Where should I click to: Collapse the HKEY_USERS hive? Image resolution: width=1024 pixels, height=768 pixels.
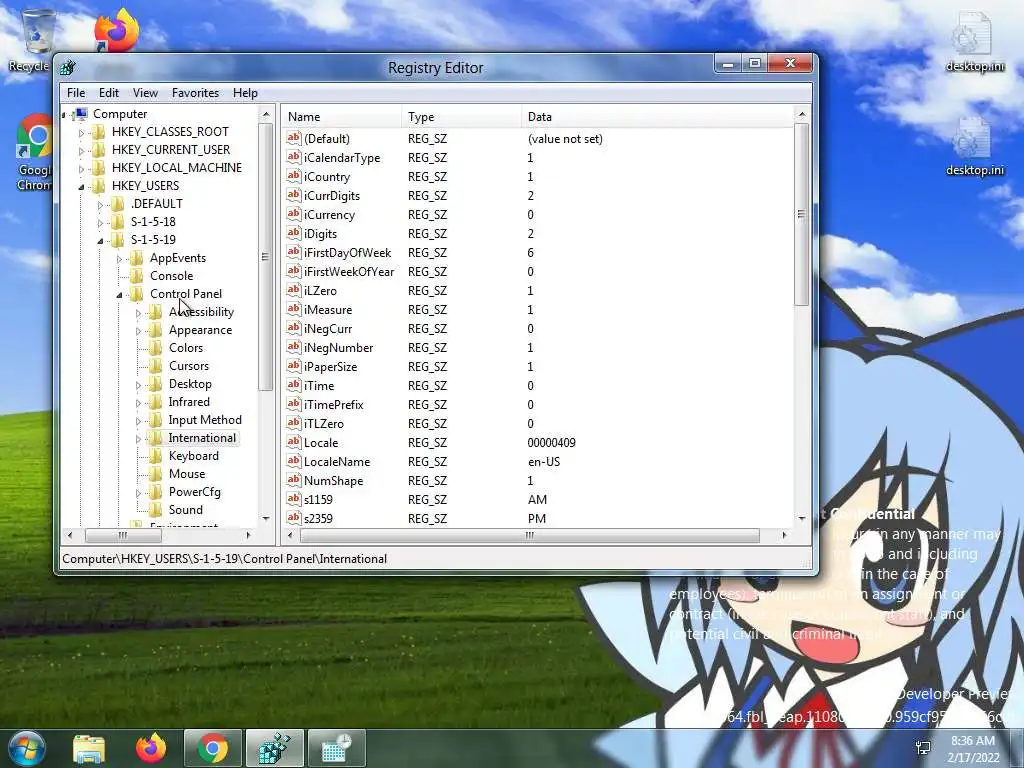tap(82, 187)
